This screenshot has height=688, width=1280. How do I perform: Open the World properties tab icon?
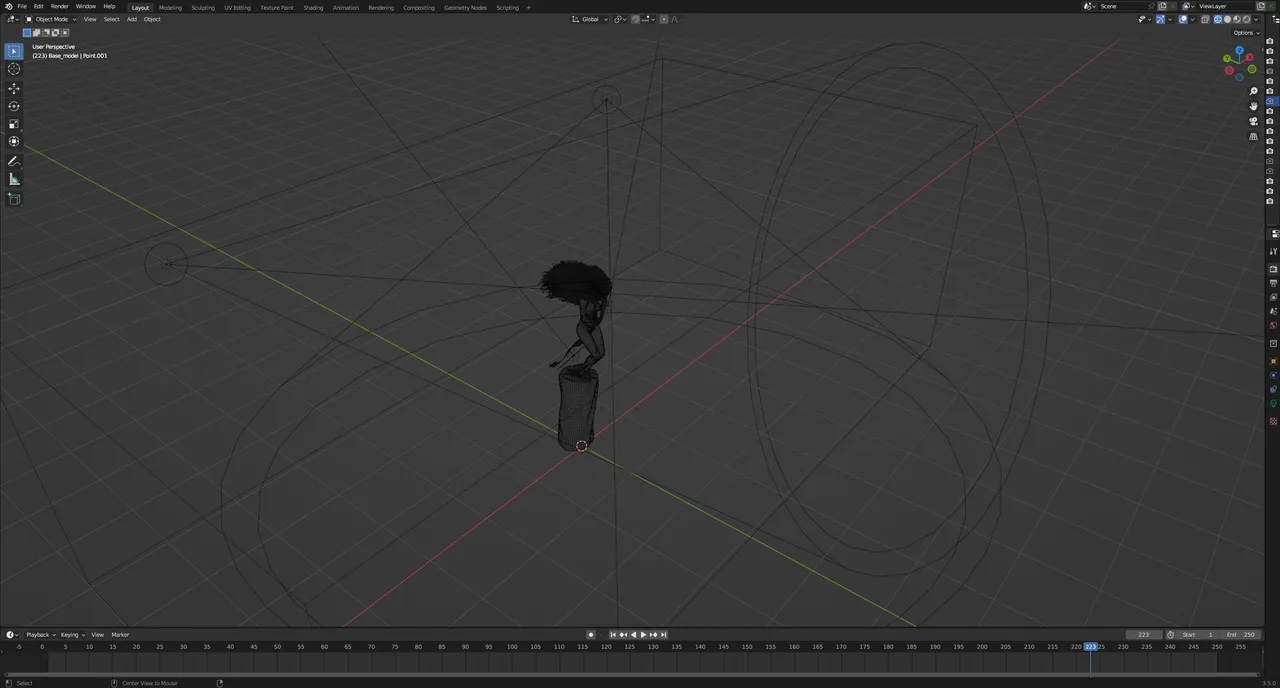[1273, 325]
